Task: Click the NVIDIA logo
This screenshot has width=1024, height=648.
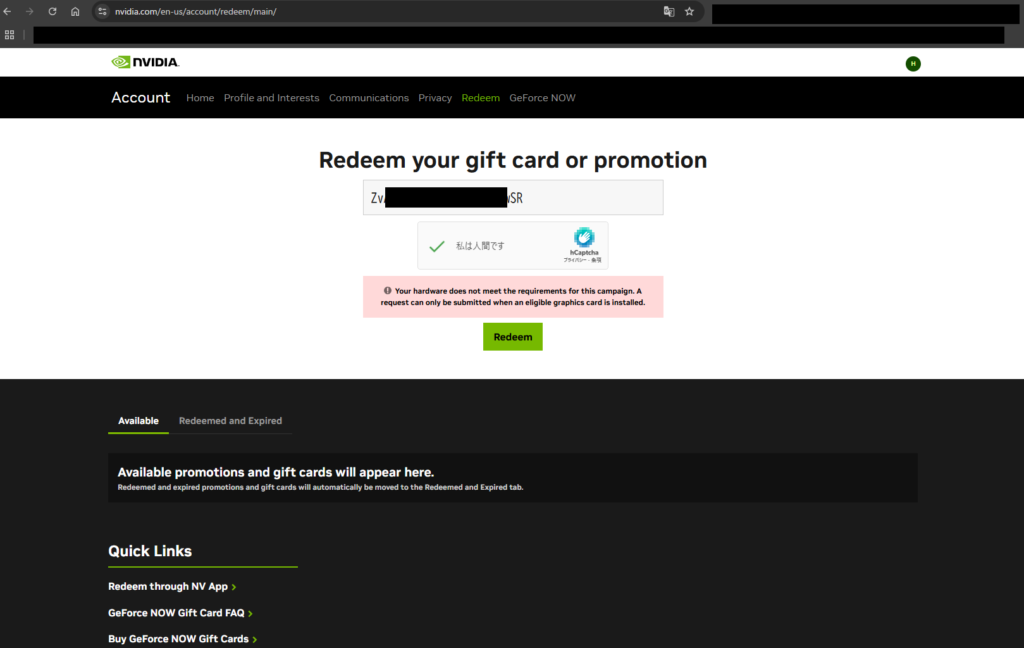Action: click(145, 62)
